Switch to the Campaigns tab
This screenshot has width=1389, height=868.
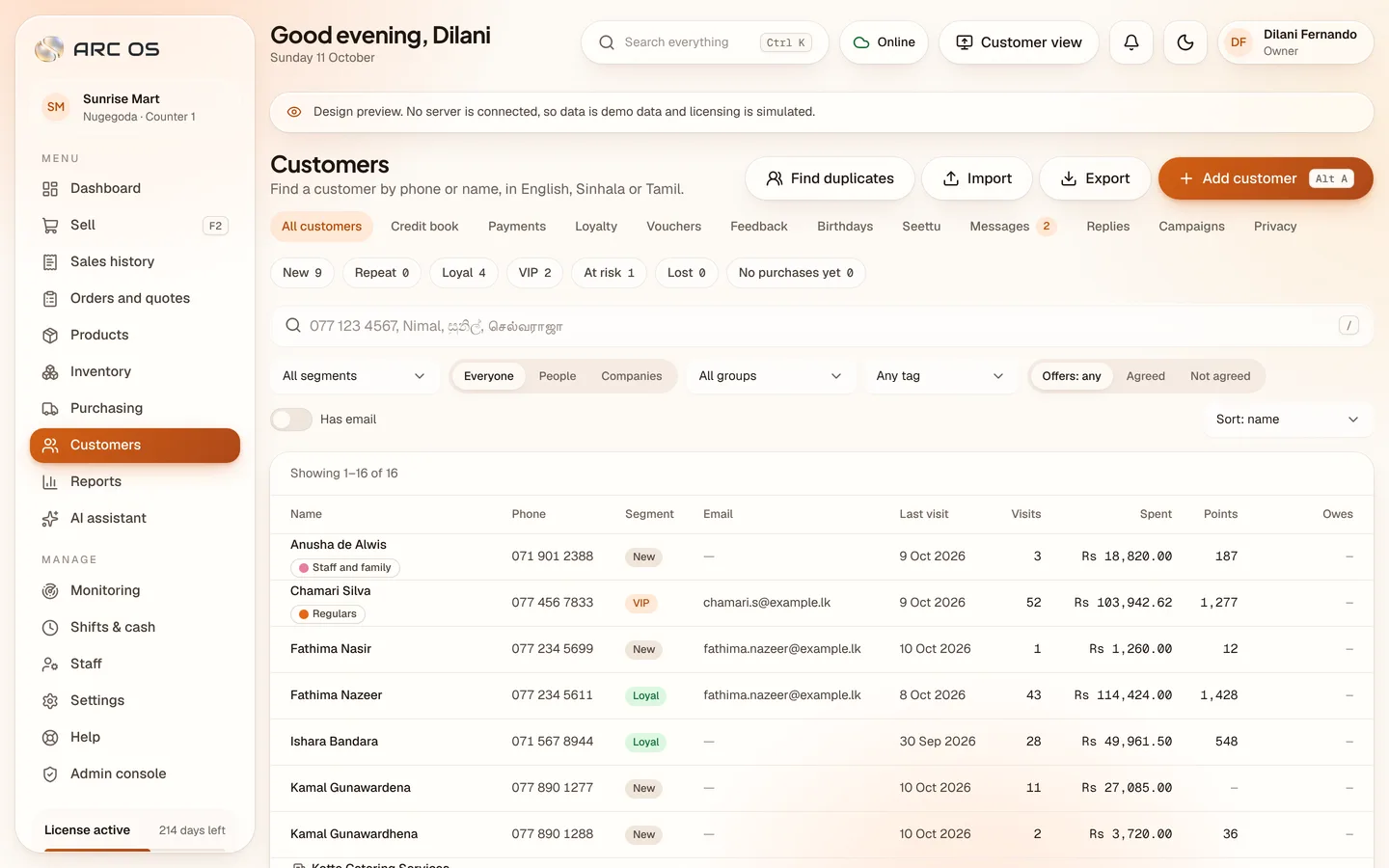pos(1191,227)
